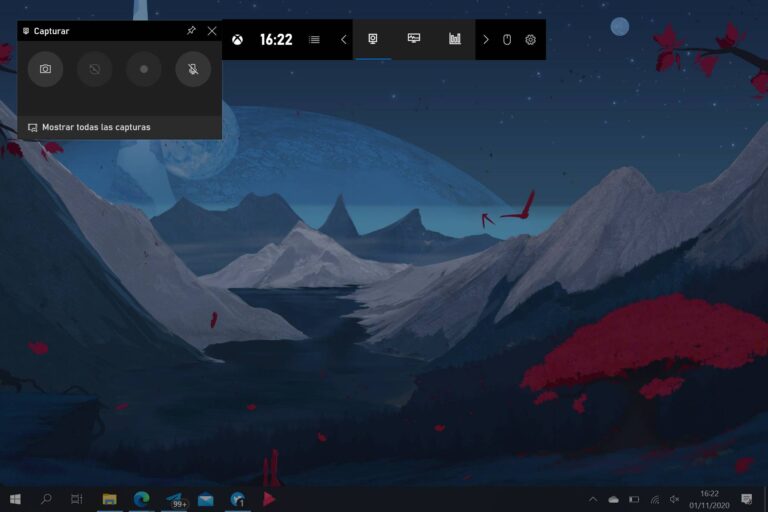Viewport: 768px width, 512px height.
Task: Toggle mouse click-through icon
Action: (507, 40)
